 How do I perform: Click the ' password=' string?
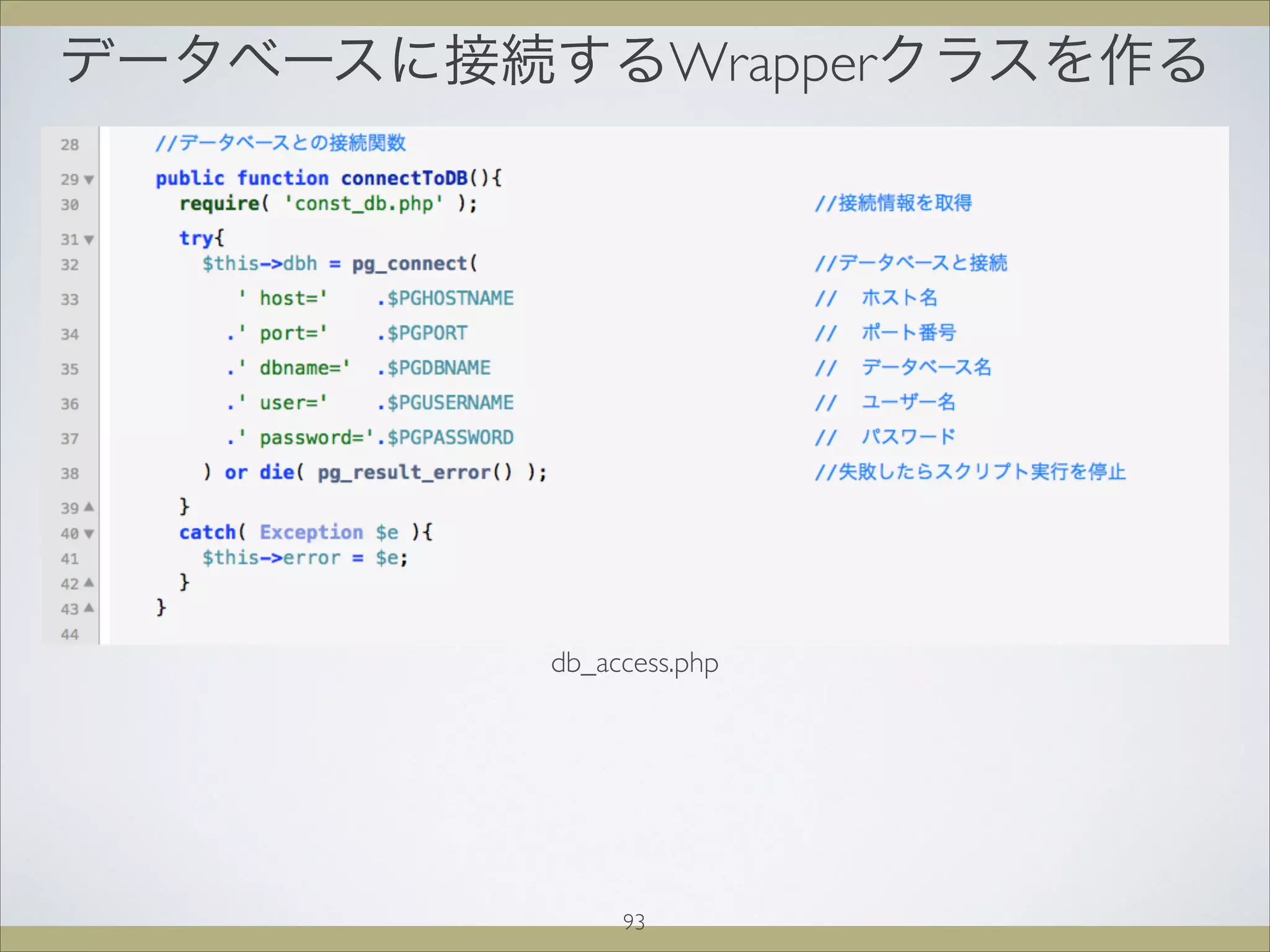coord(306,438)
